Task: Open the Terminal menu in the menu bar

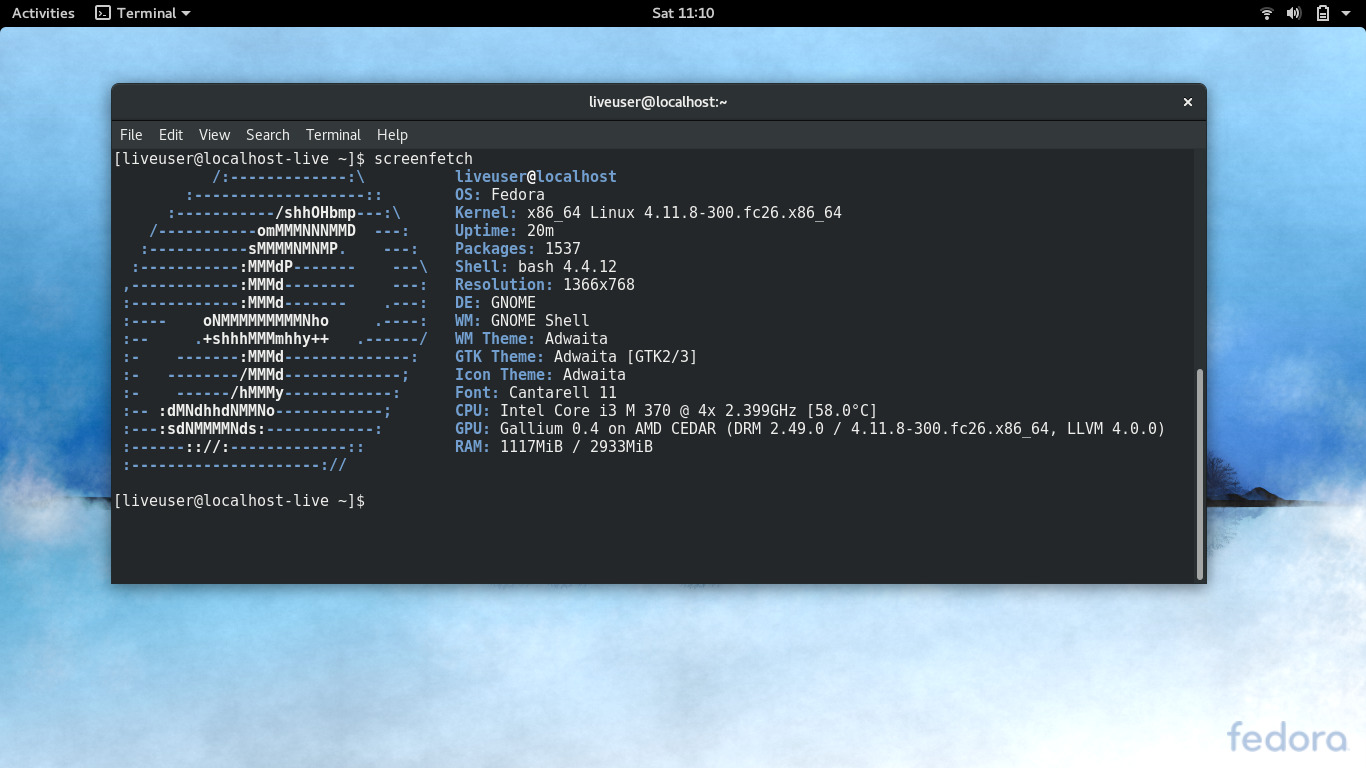Action: tap(333, 135)
